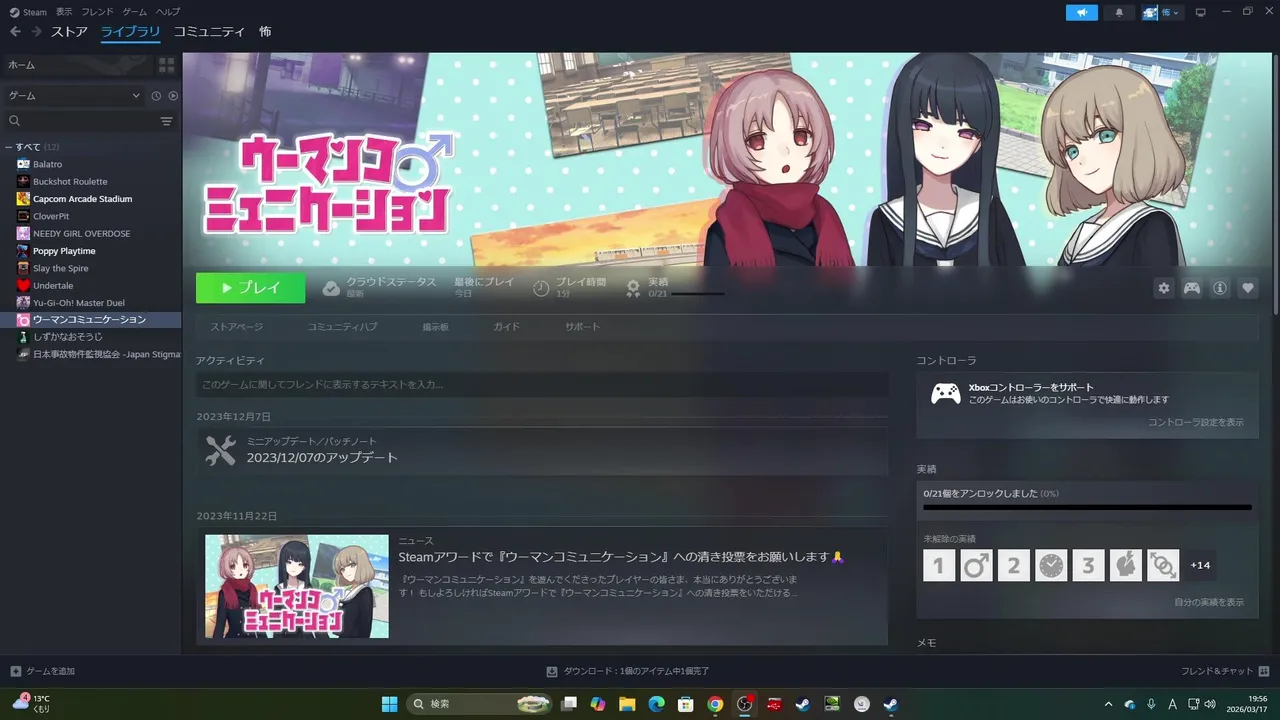Toggle ready-to-play filter icon
The height and width of the screenshot is (720, 1280).
tap(173, 96)
